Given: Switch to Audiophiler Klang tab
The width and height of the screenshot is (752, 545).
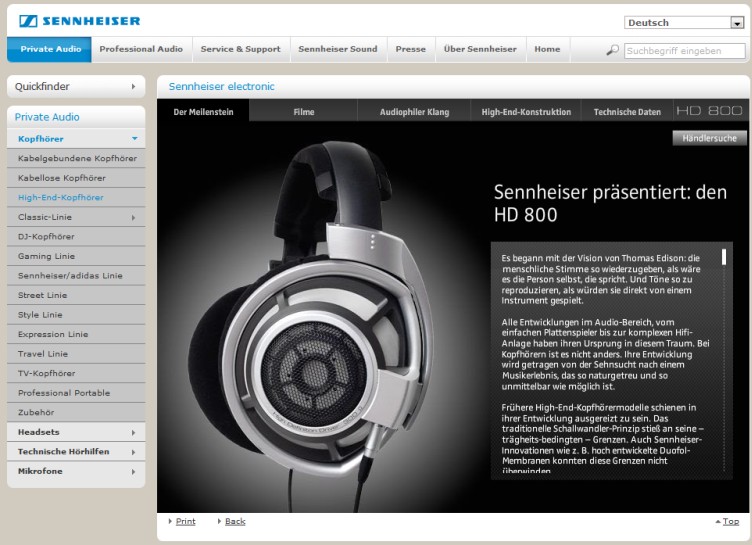Looking at the screenshot, I should click(414, 112).
